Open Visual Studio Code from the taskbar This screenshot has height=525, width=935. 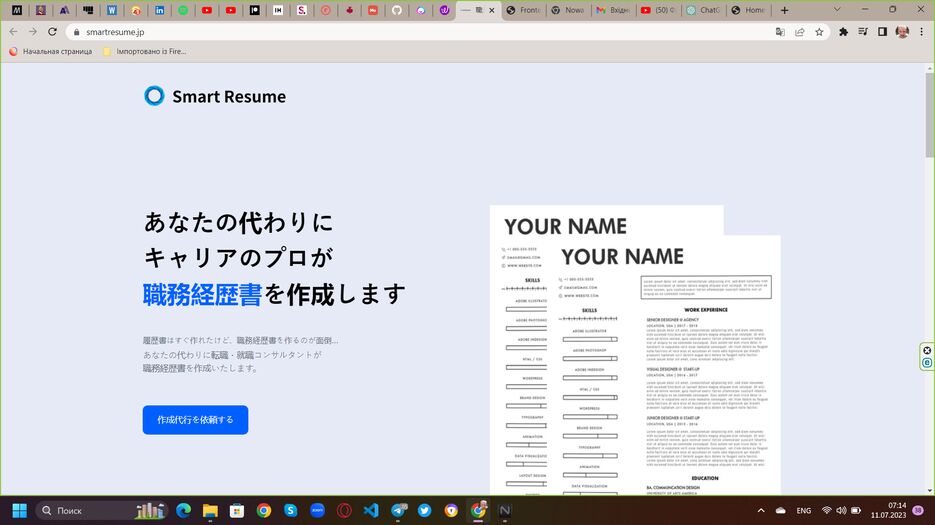(371, 510)
